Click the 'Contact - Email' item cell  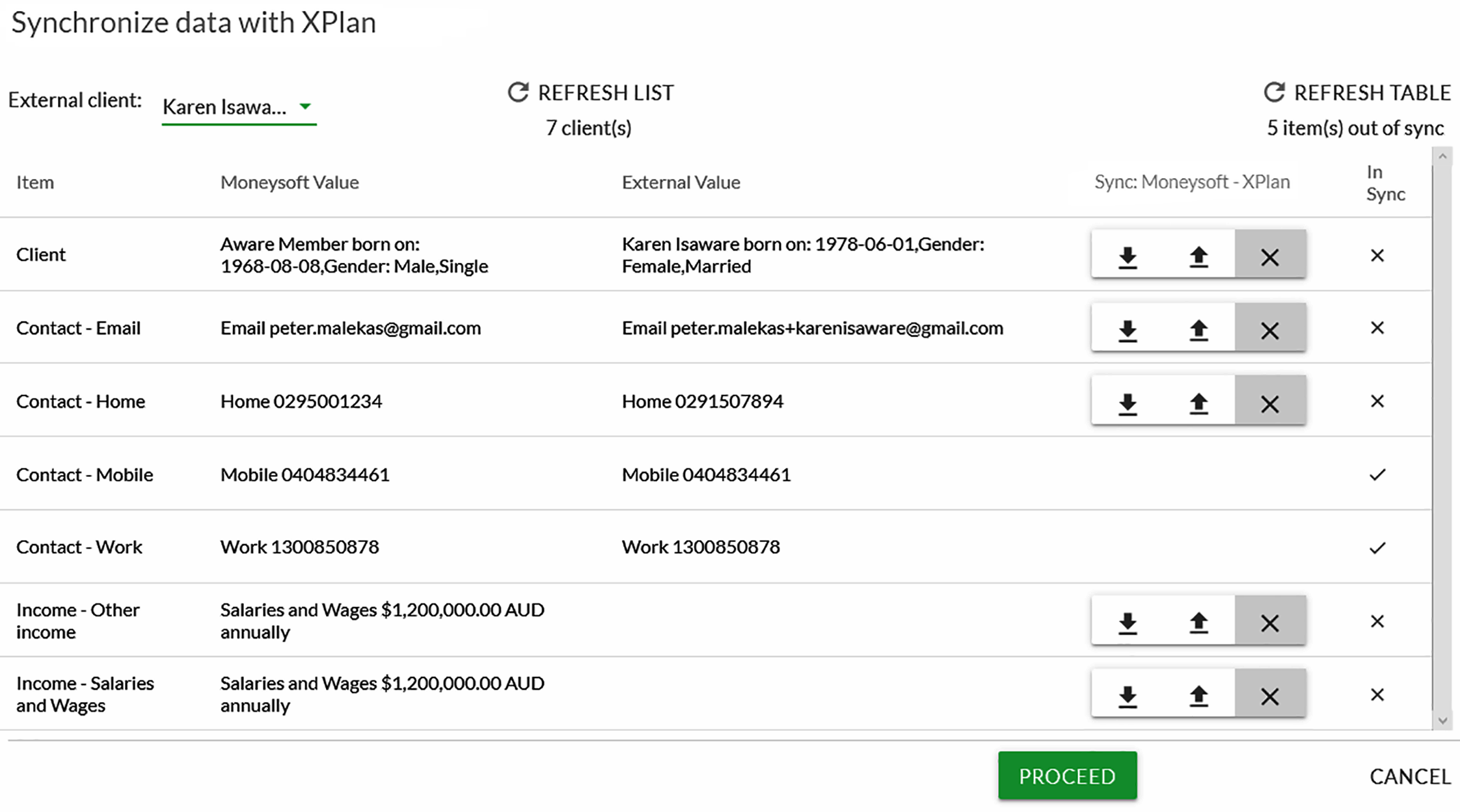[x=78, y=328]
